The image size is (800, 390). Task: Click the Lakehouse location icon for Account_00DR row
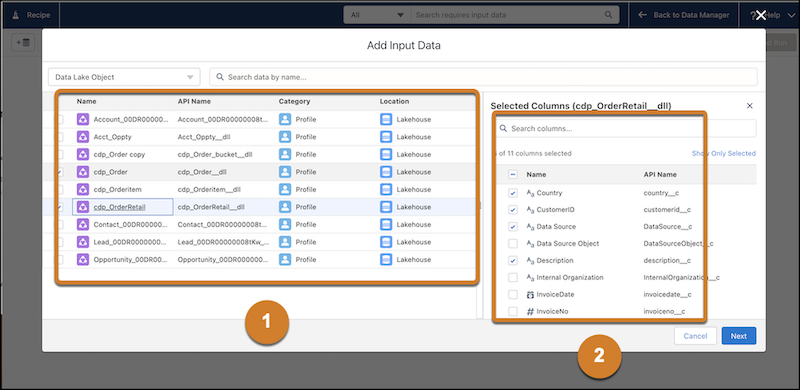click(x=386, y=119)
